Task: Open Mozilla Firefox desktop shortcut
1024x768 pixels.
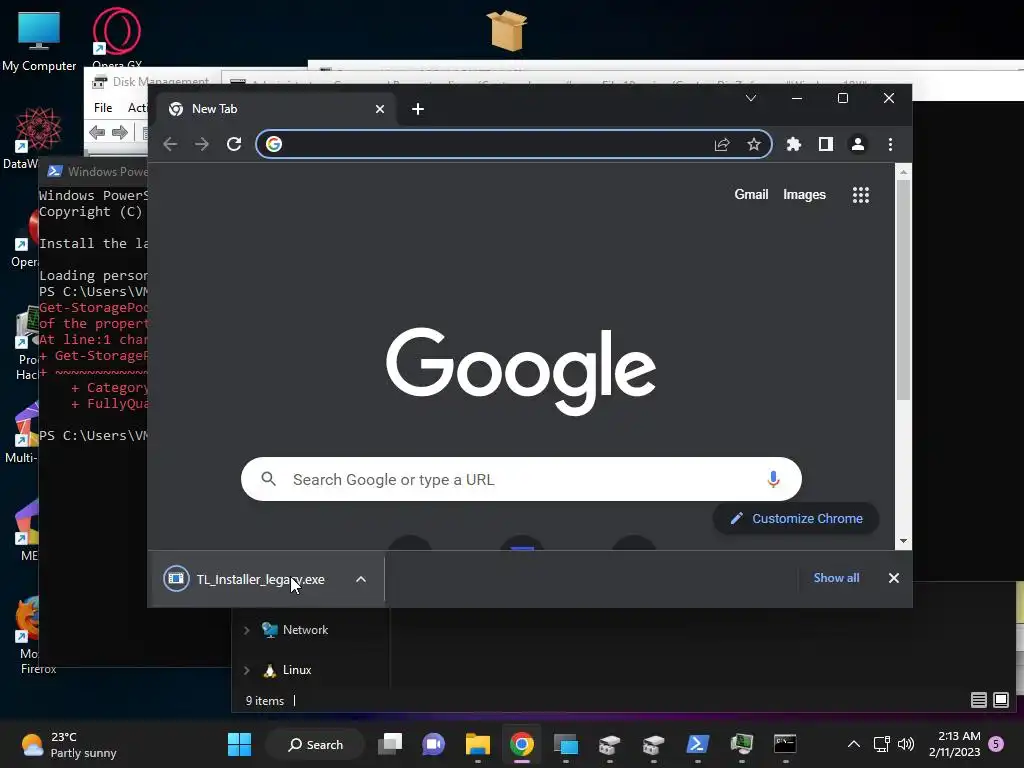Action: click(28, 633)
